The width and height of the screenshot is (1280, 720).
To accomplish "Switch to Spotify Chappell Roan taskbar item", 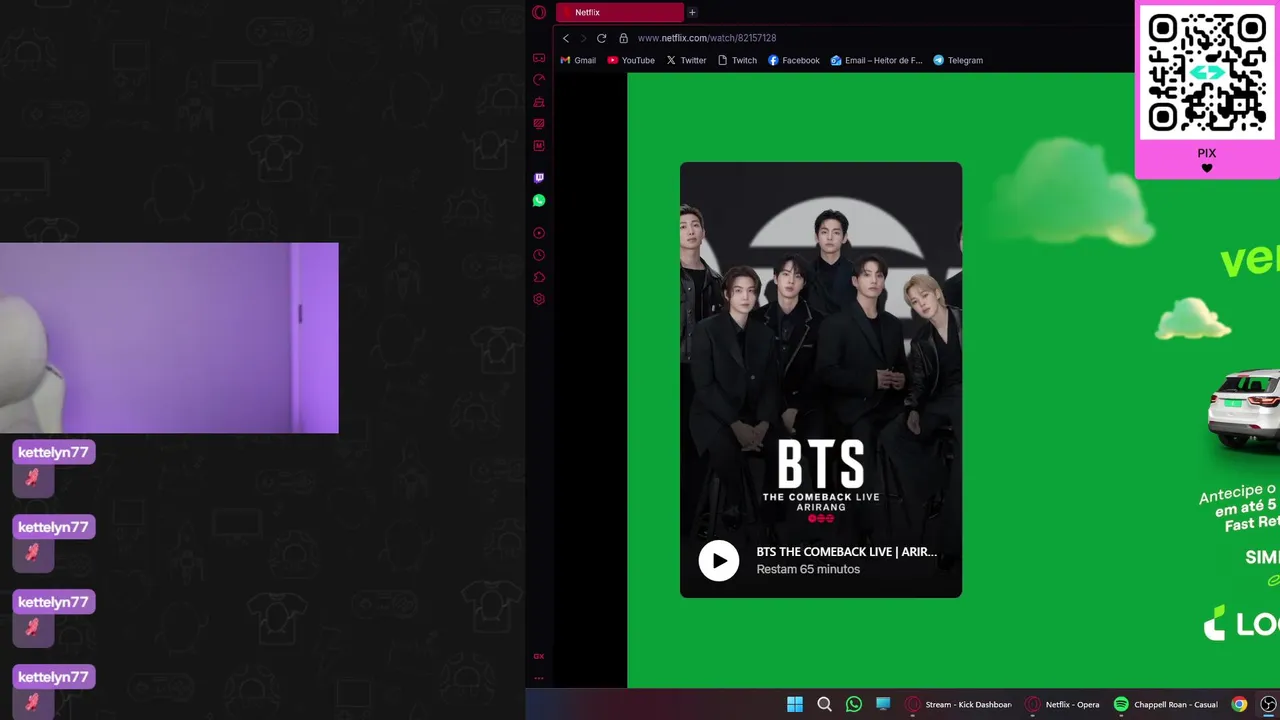I will click(x=1165, y=704).
